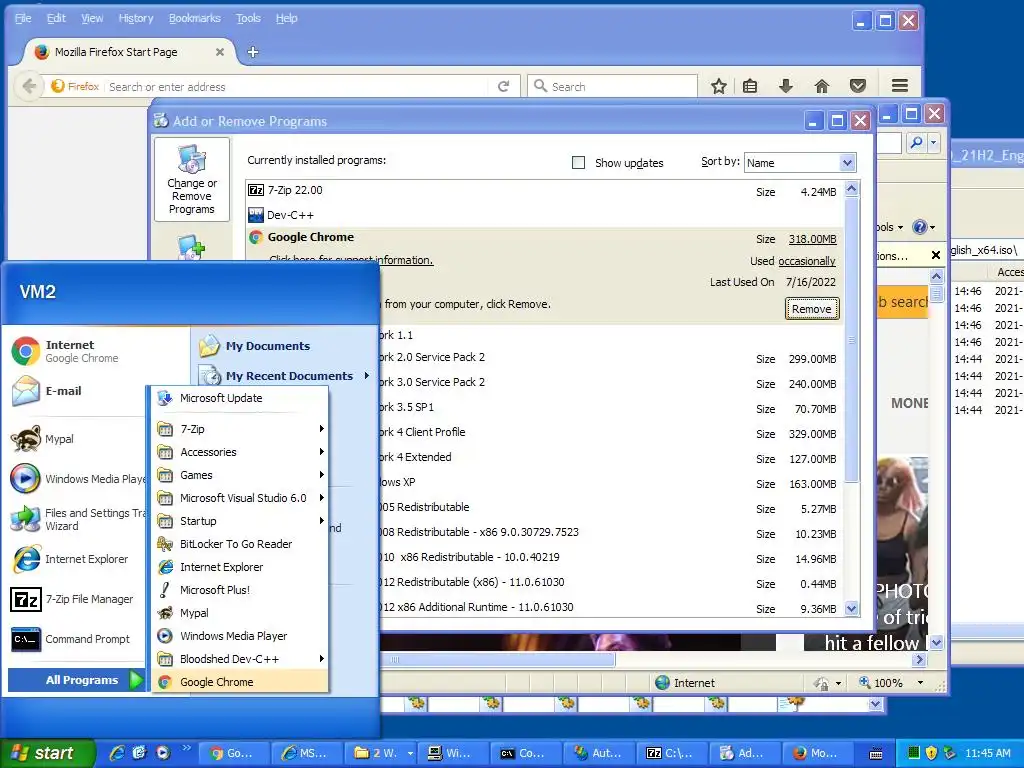Click Firefox bookmark star icon
Viewport: 1024px width, 768px height.
[718, 86]
